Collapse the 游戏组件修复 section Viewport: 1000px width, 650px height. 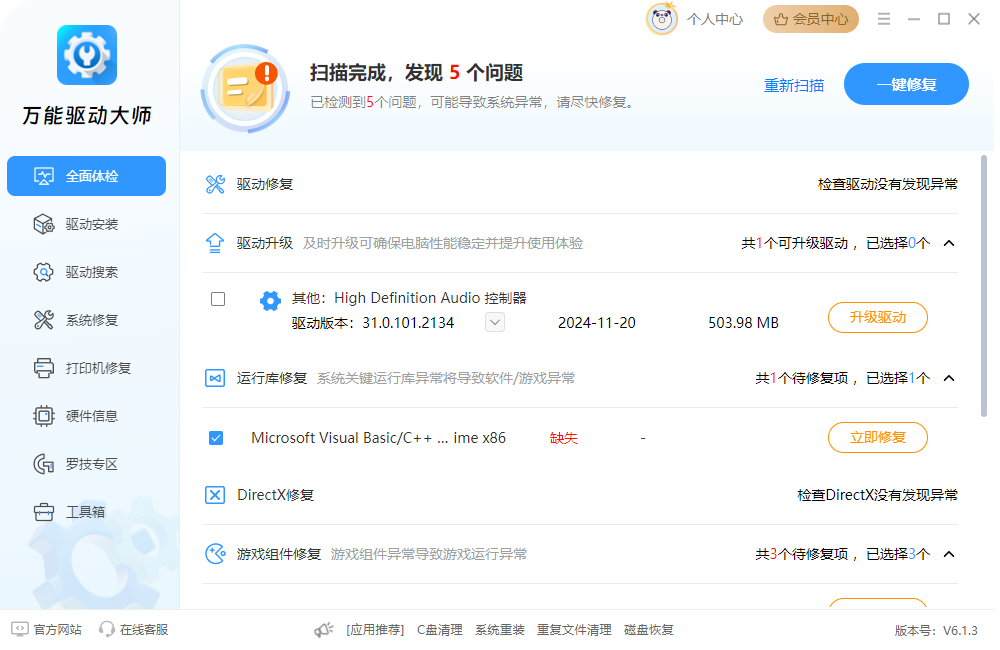[x=949, y=554]
